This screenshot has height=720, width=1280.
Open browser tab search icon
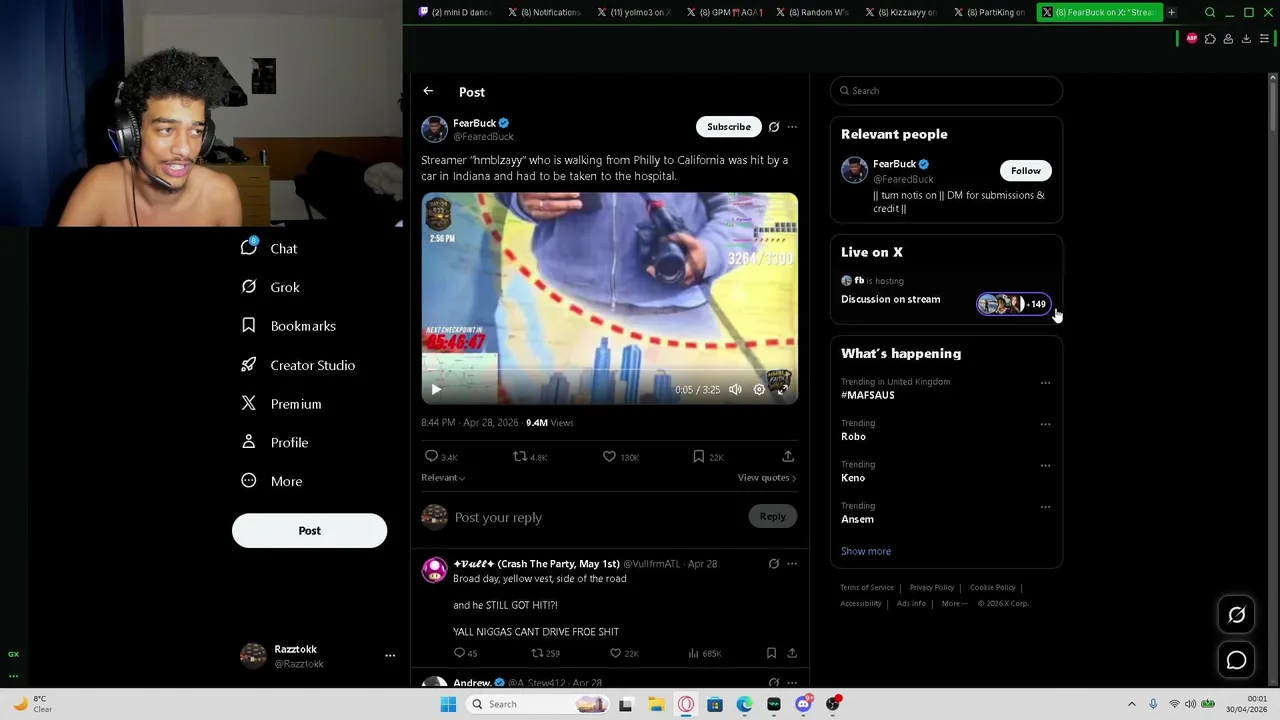pyautogui.click(x=1210, y=12)
